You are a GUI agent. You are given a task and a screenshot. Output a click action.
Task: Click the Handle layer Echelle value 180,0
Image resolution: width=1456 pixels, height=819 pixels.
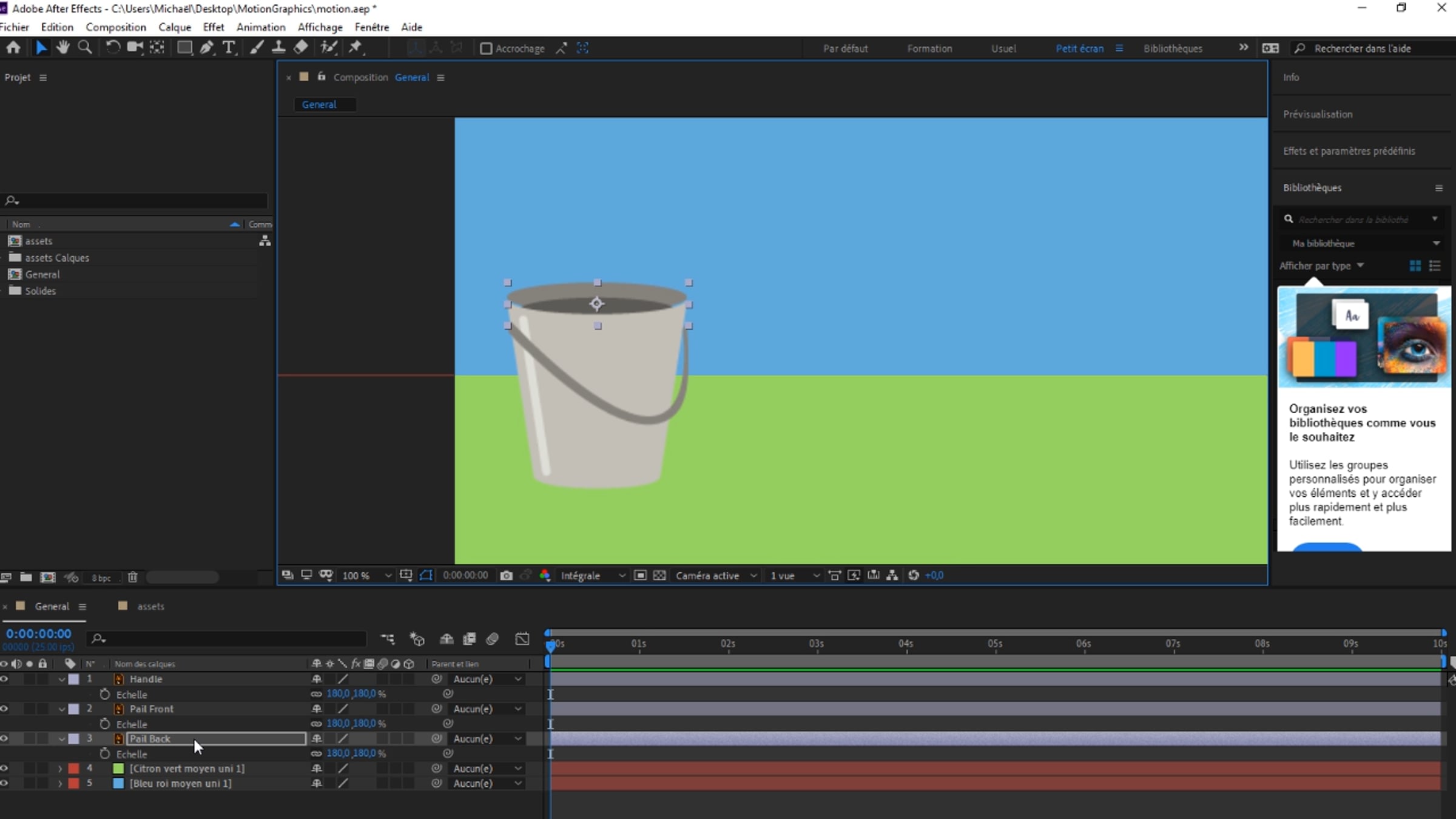(338, 693)
